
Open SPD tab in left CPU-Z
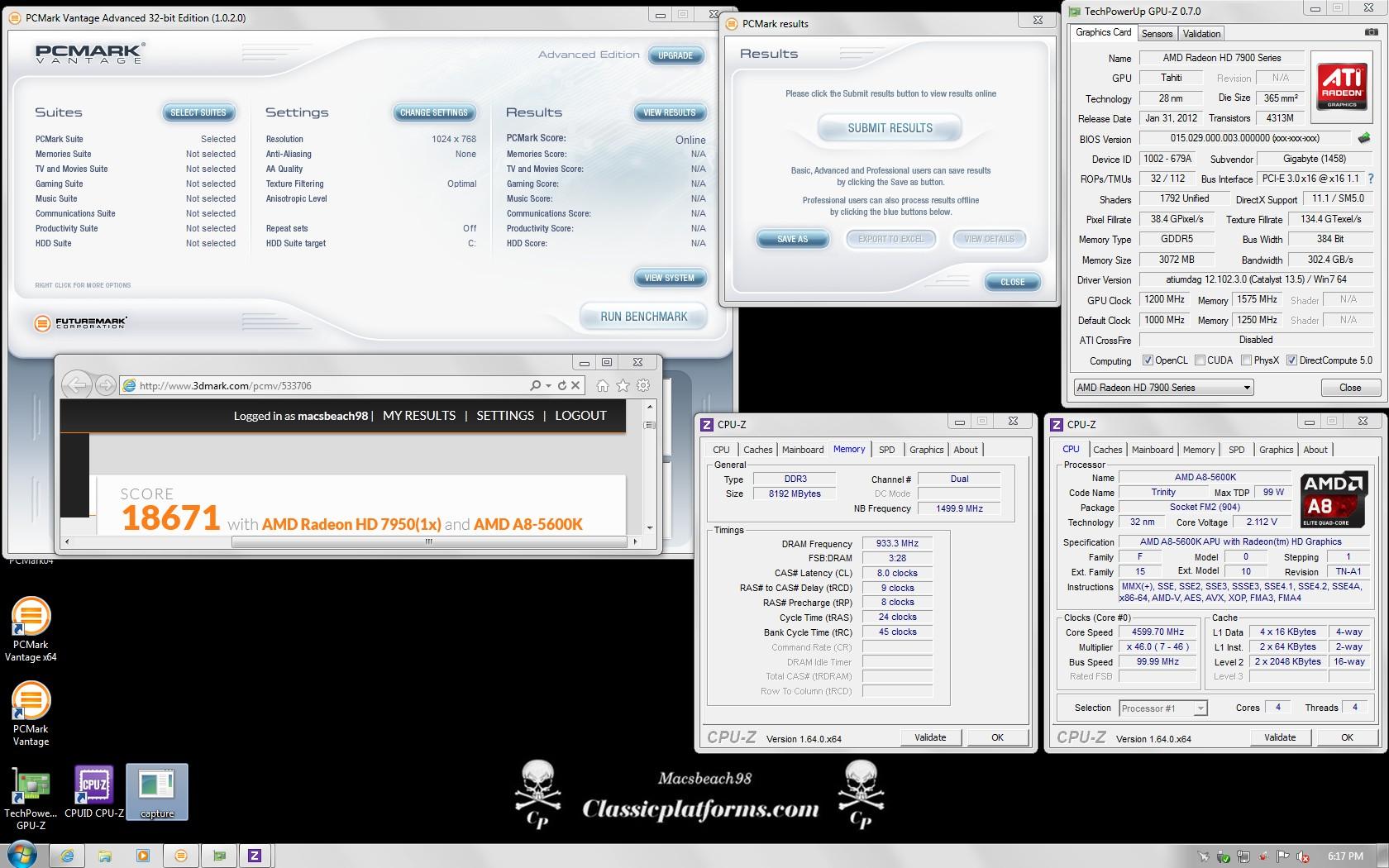(x=886, y=450)
